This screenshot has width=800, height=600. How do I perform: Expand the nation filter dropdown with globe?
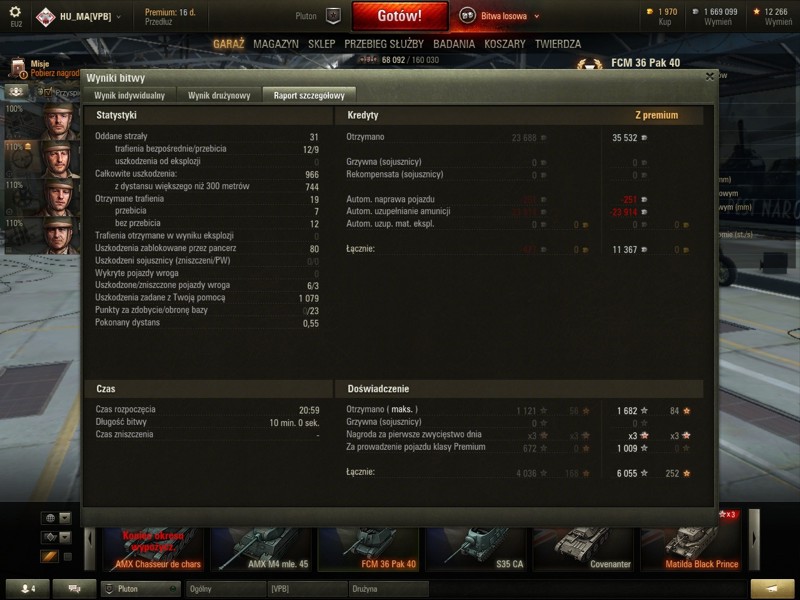pos(56,518)
